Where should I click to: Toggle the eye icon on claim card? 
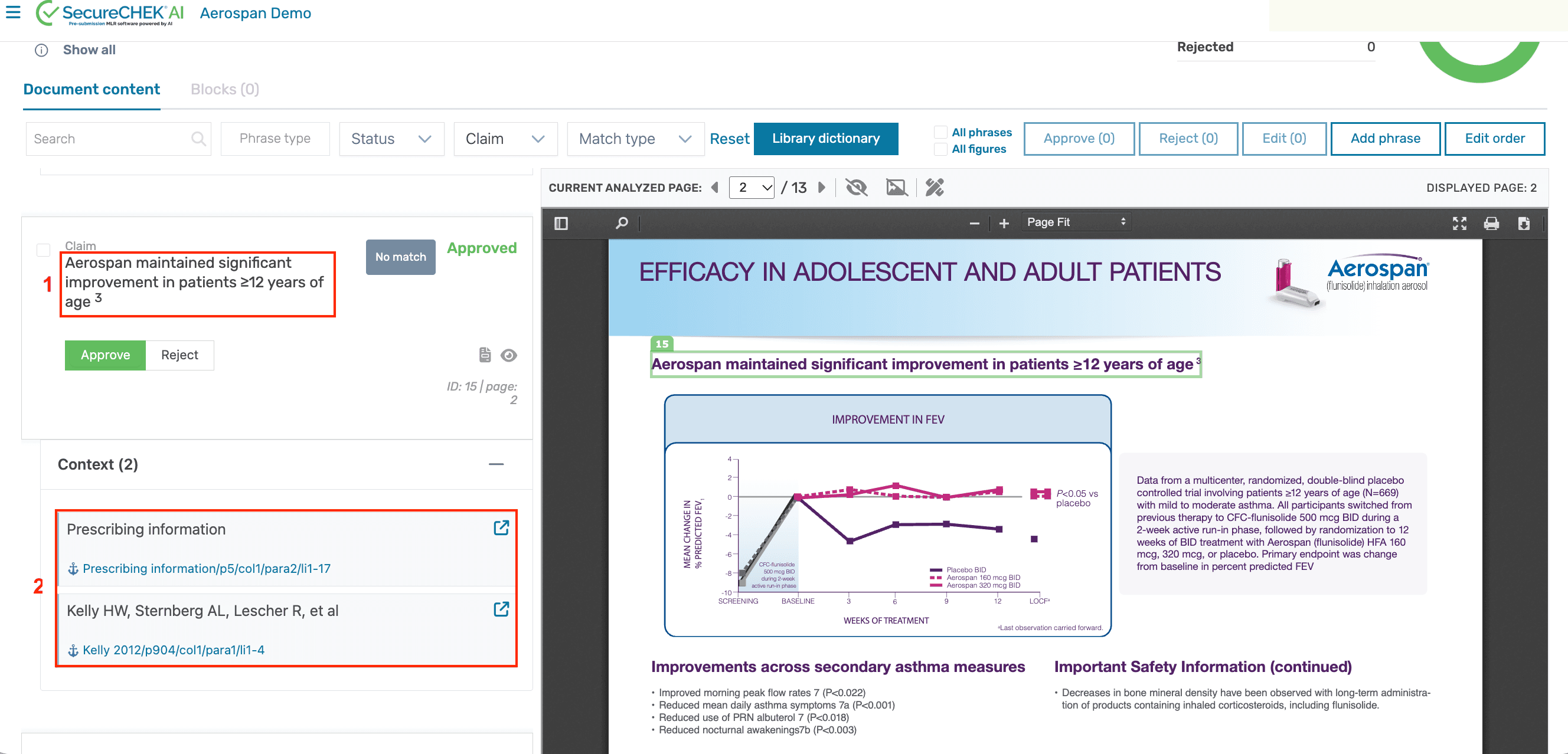point(508,355)
